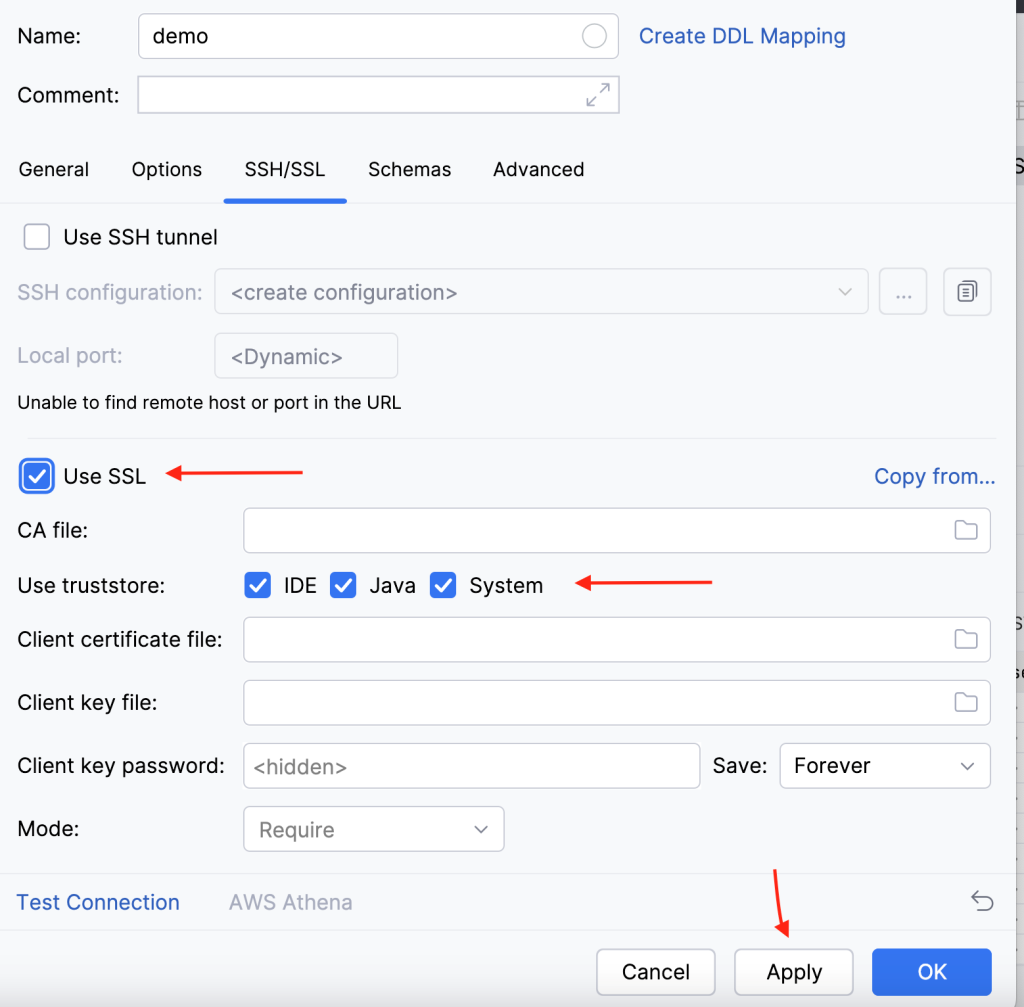Browse for a client key file
The image size is (1024, 1007).
coord(966,702)
